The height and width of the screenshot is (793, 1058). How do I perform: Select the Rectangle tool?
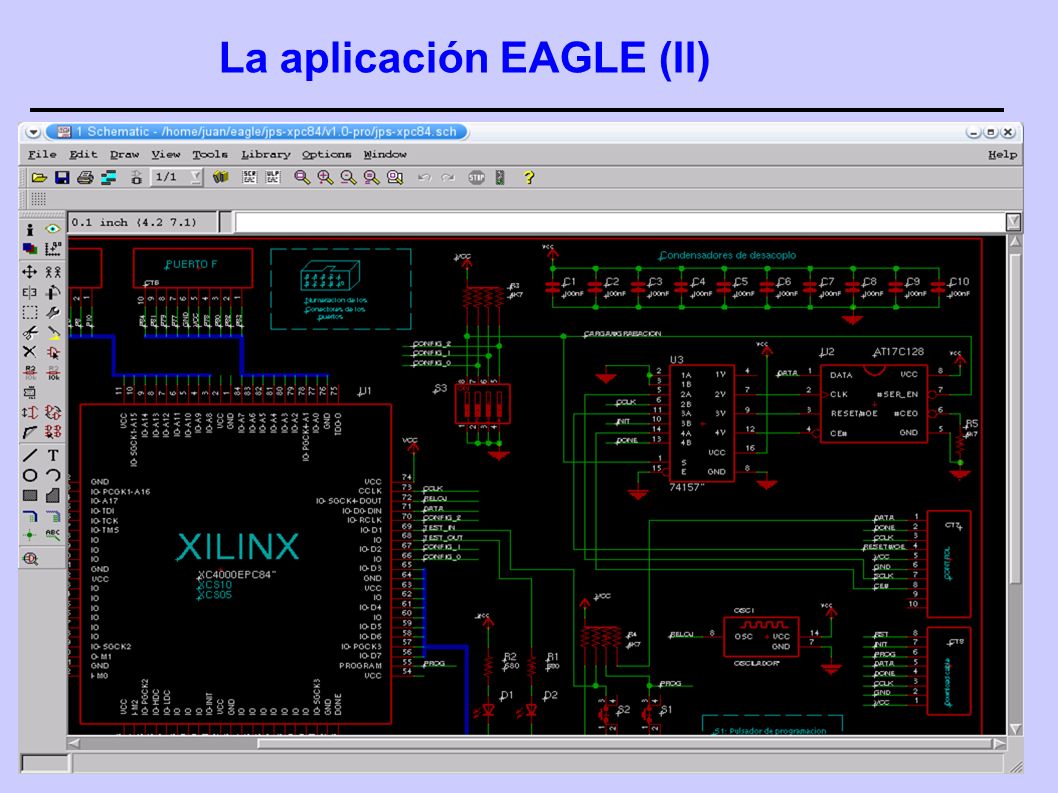coord(30,495)
